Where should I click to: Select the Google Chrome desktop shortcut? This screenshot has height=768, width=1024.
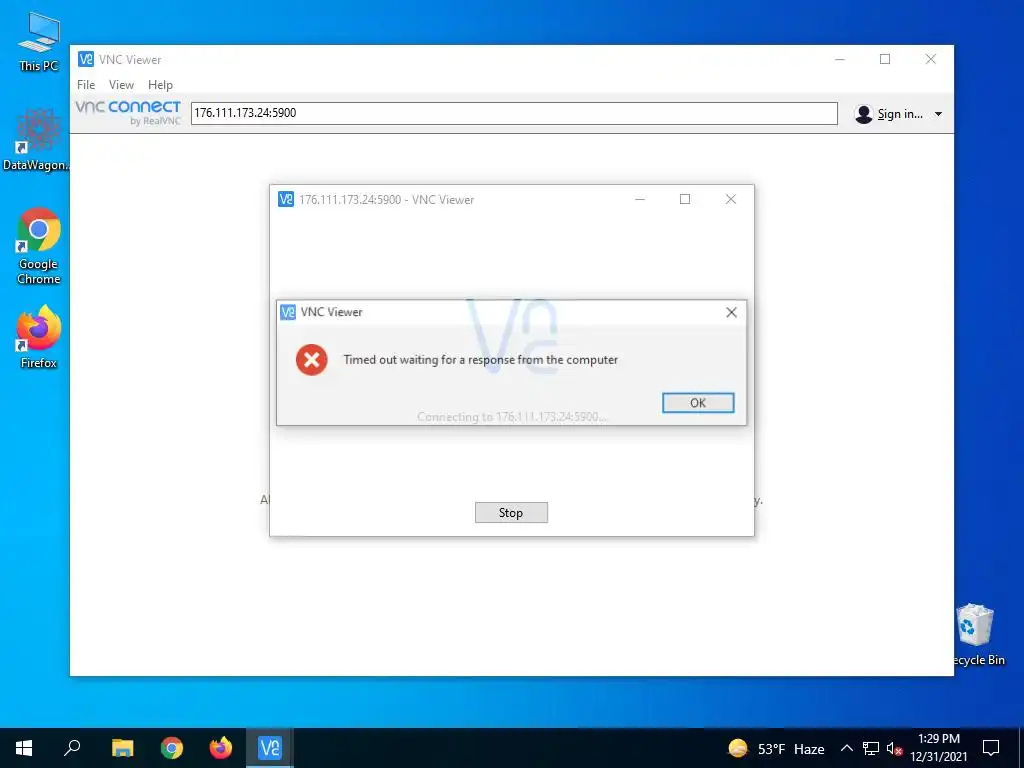point(39,246)
